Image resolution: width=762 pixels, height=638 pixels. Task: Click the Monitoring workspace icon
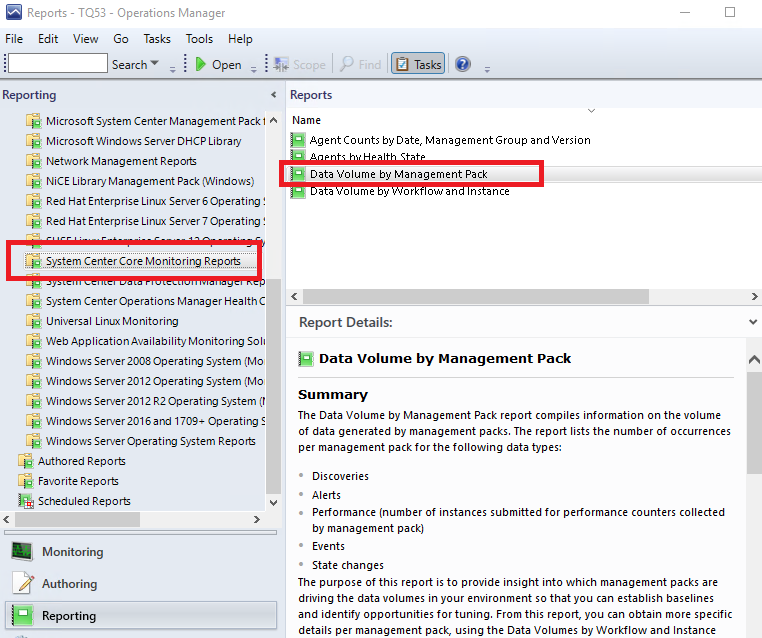[22, 551]
